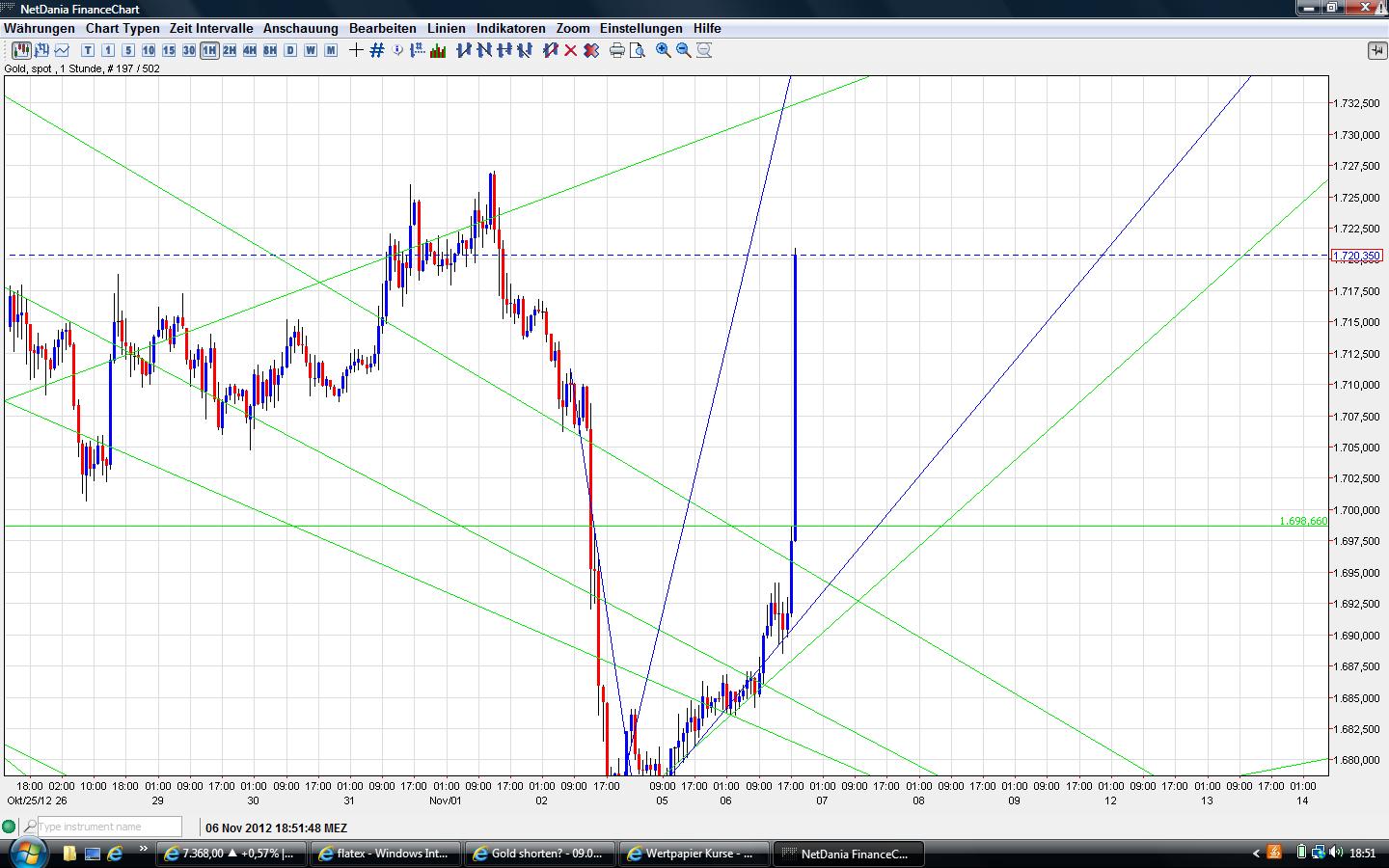Select the candlestick chart type icon
The width and height of the screenshot is (1389, 868).
click(19, 50)
